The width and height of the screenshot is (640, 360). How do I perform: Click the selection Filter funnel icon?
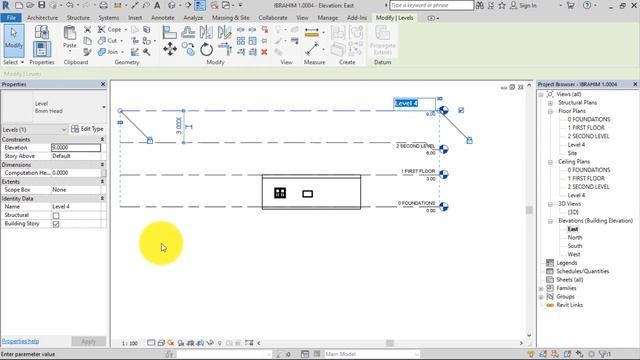point(603,354)
